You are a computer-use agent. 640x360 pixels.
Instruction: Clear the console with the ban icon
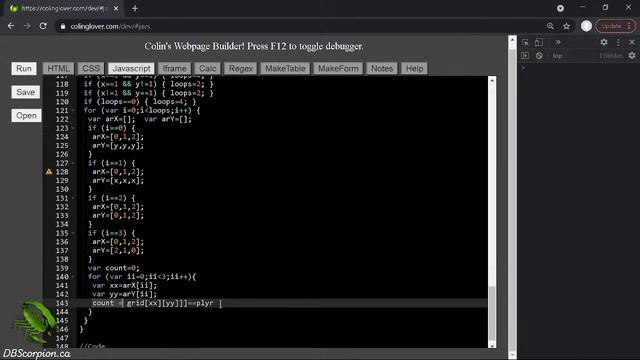point(539,56)
